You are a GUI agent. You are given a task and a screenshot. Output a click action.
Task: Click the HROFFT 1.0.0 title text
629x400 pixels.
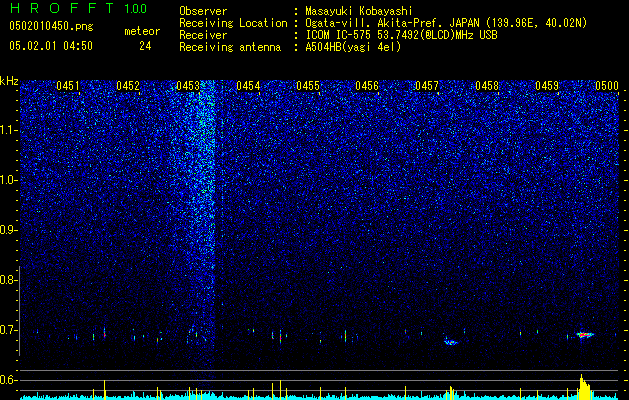78,8
